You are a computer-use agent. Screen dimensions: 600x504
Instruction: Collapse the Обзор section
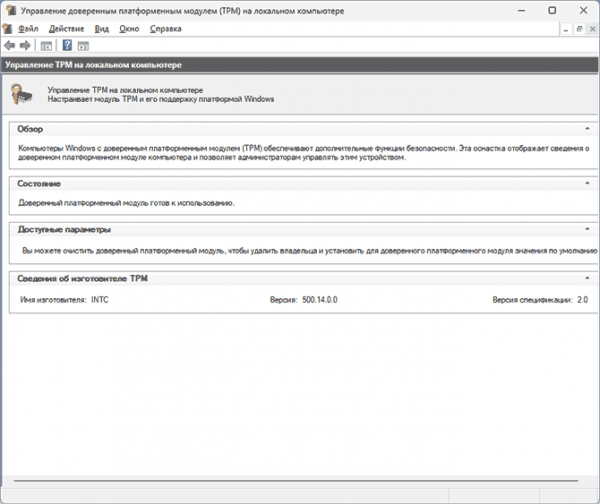[587, 129]
